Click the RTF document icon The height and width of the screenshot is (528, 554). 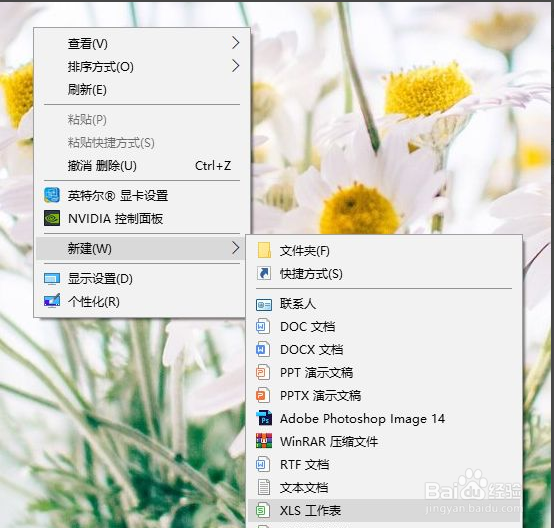click(263, 464)
